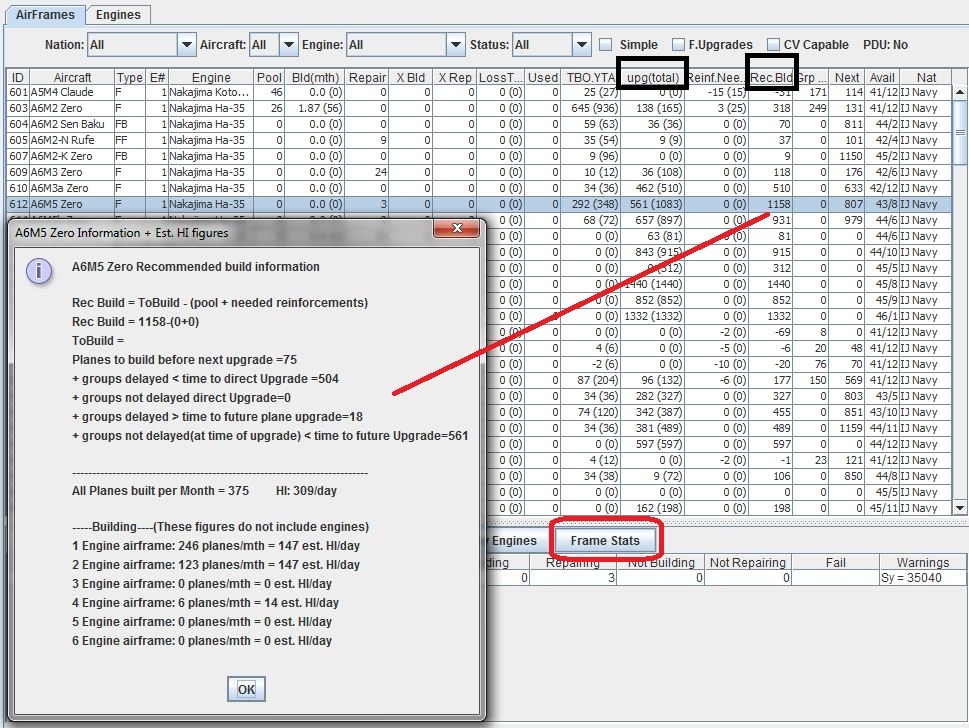Click the Not Repairing column header
The width and height of the screenshot is (969, 728).
coord(748,562)
